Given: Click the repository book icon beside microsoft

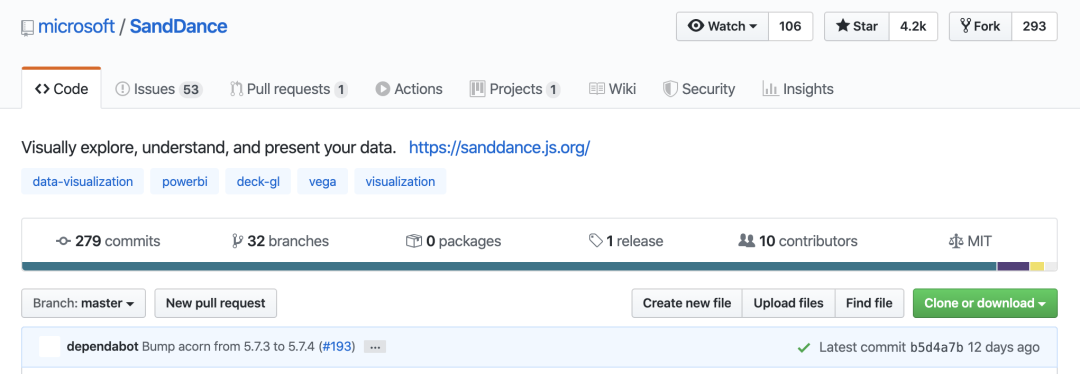Looking at the screenshot, I should coord(28,28).
